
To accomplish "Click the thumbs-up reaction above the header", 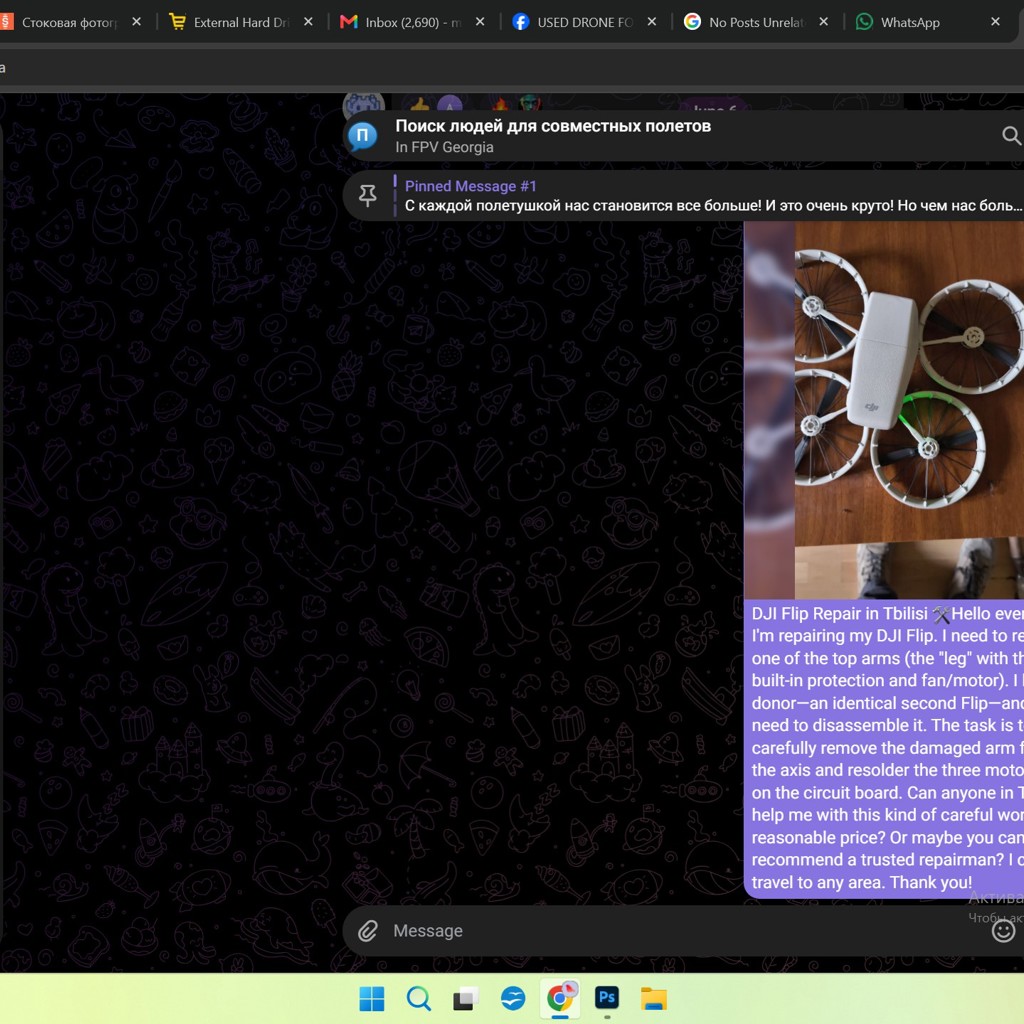I will click(x=419, y=105).
